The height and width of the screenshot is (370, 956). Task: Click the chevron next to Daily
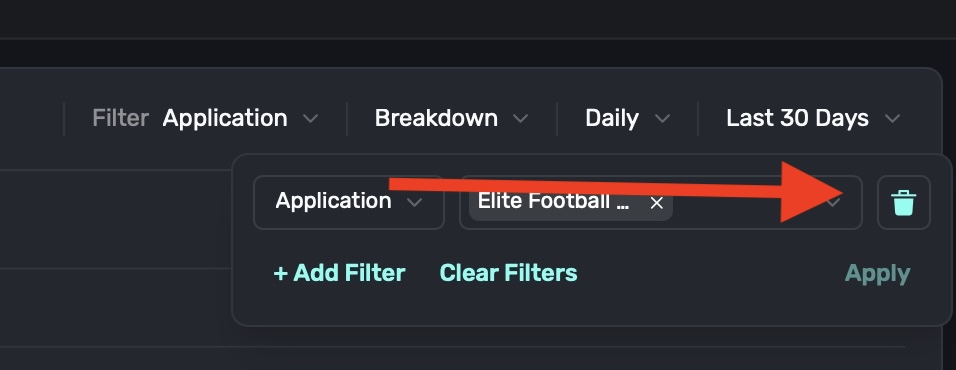coord(662,118)
